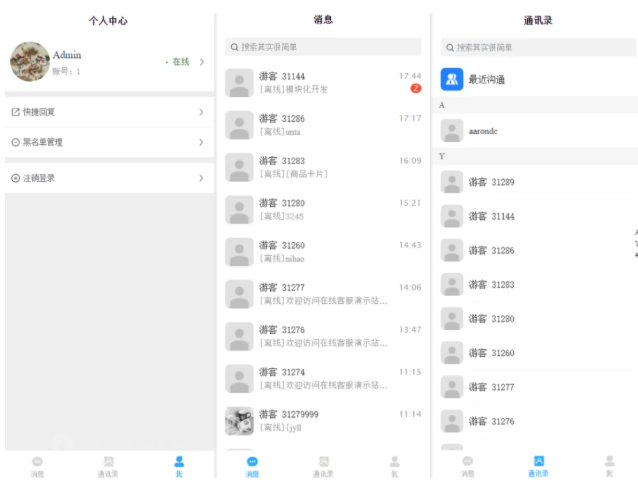This screenshot has width=638, height=488.
Task: Open conversation 游客 31274 in message list
Action: pos(323,379)
